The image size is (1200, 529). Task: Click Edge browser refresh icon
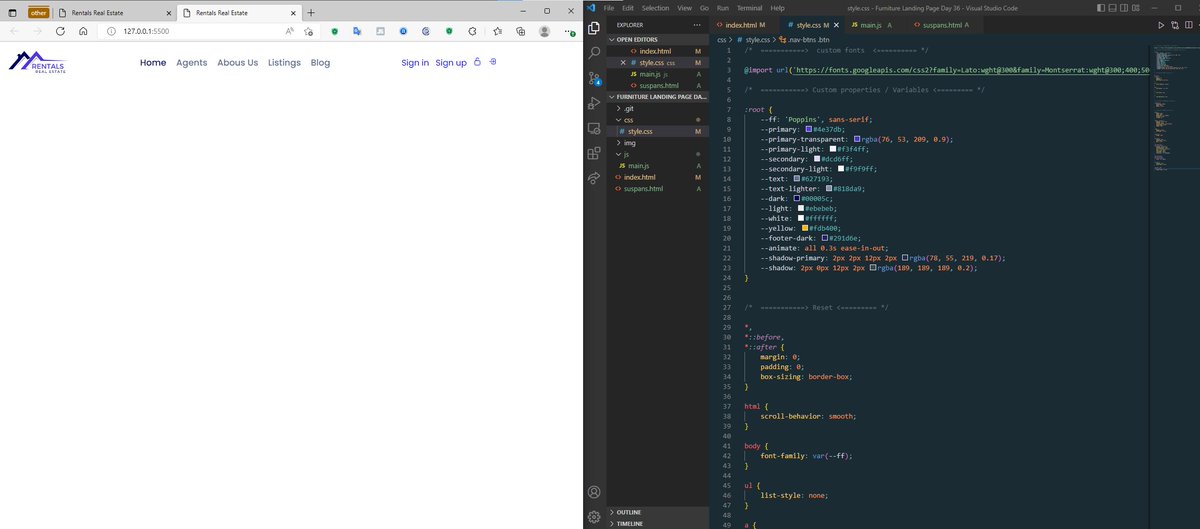coord(60,32)
